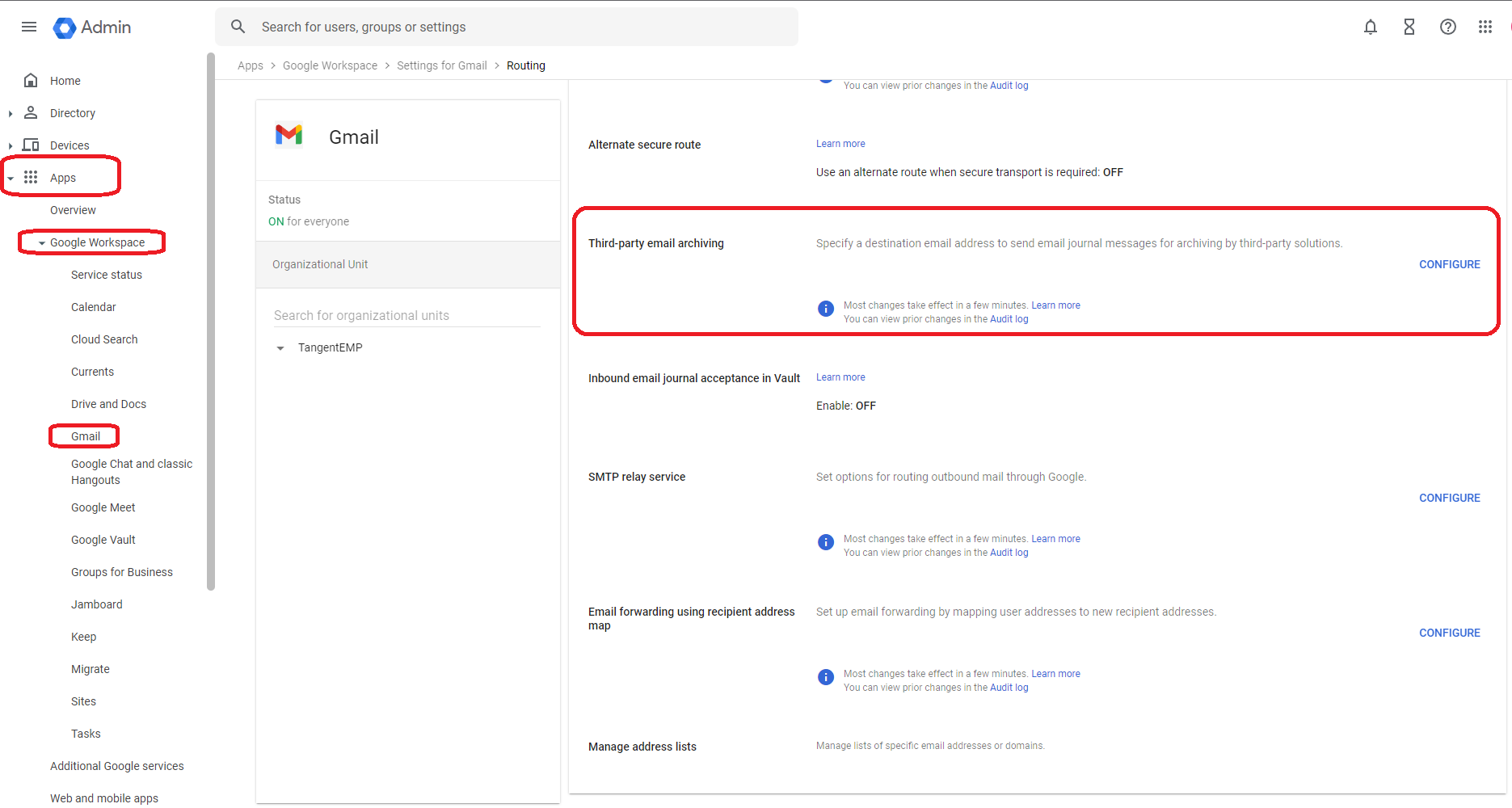Image resolution: width=1512 pixels, height=808 pixels.
Task: Configure SMTP relay service
Action: point(1450,498)
